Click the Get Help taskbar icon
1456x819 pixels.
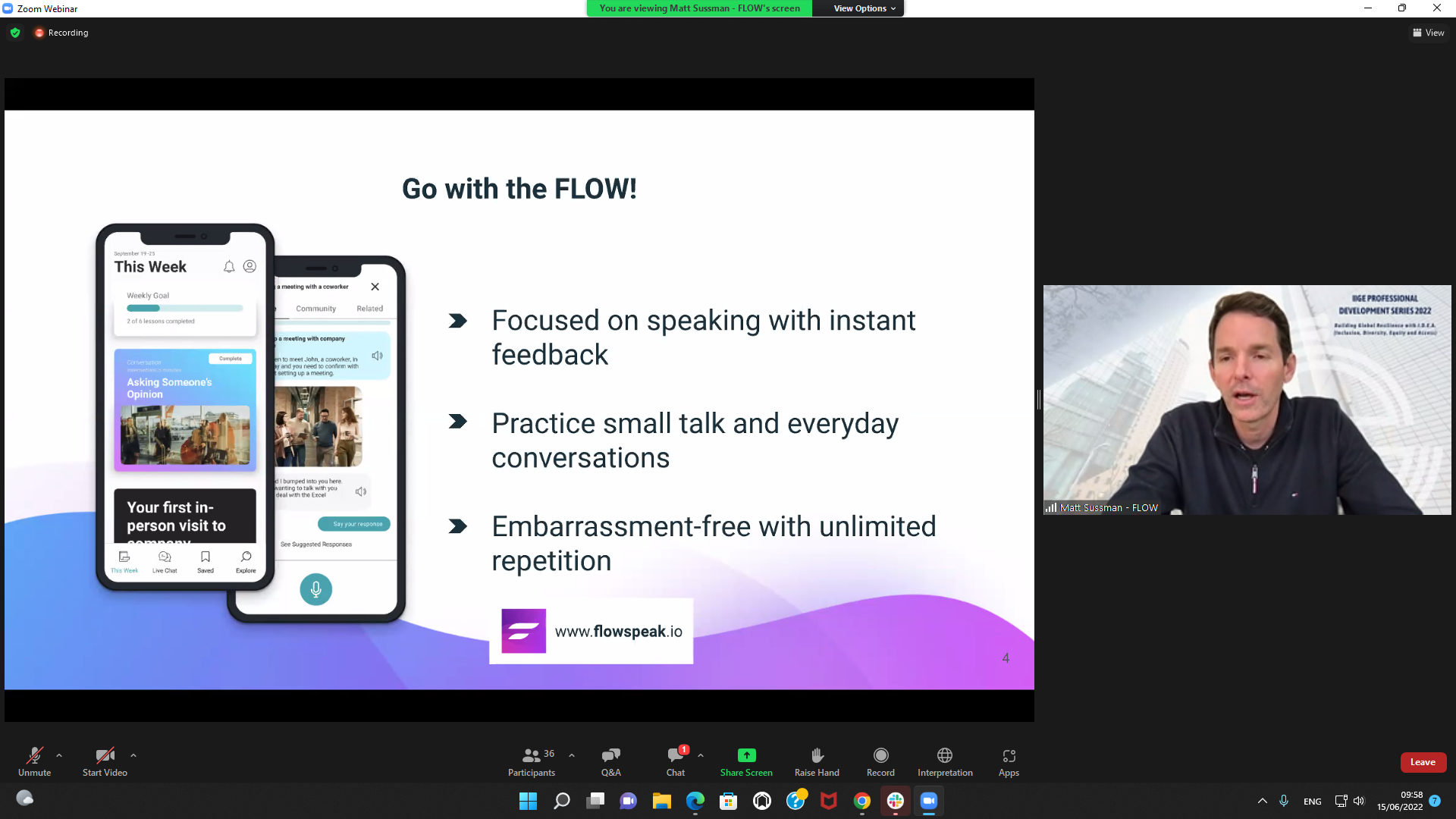tap(795, 801)
